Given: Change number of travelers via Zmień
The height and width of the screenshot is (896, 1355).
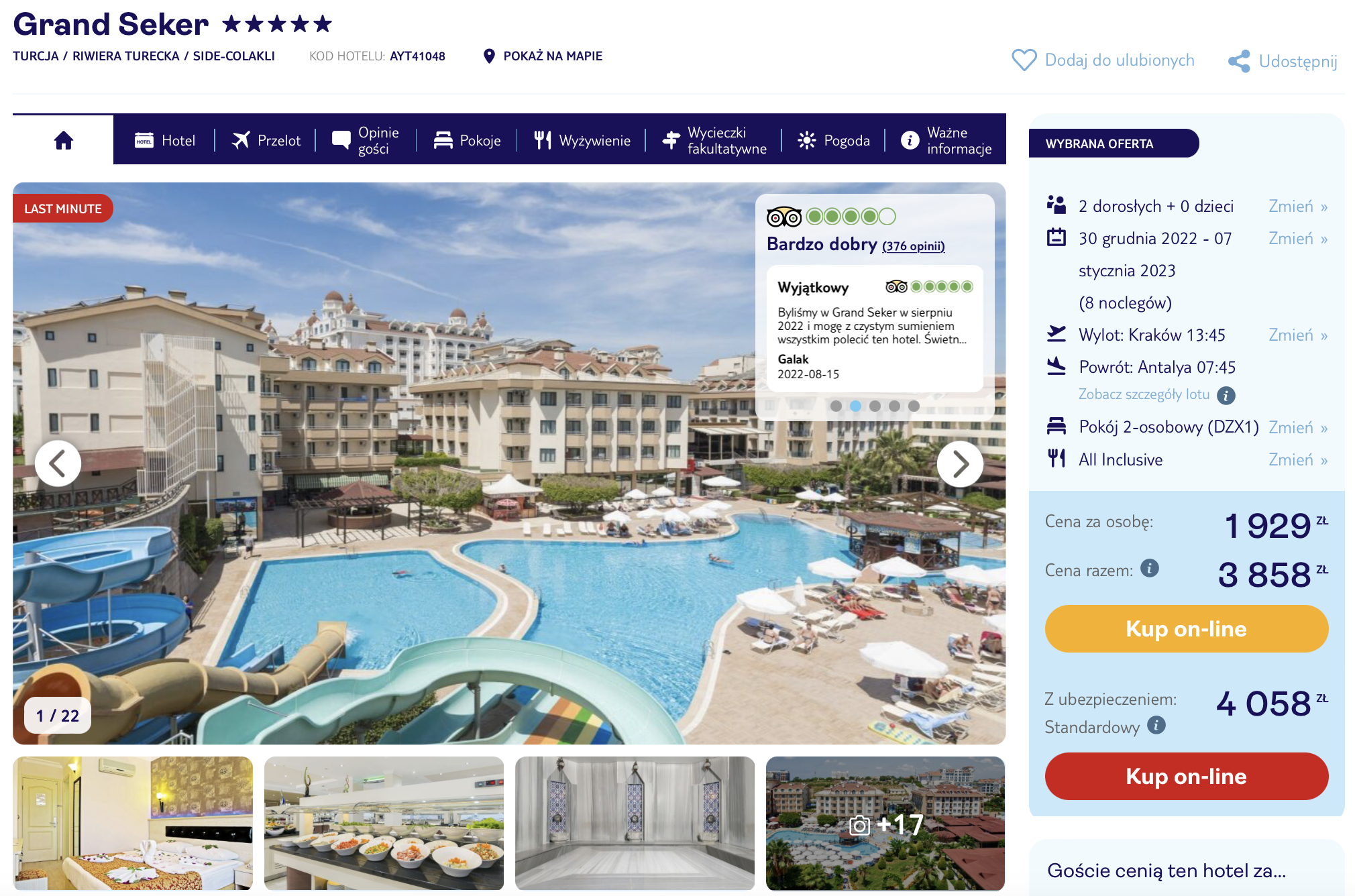Looking at the screenshot, I should point(1297,206).
